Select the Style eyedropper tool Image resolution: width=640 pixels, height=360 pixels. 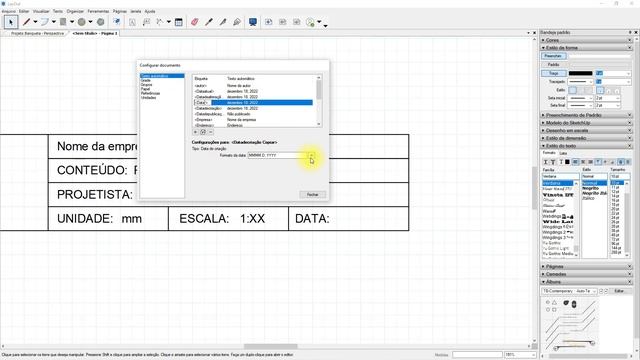(x=209, y=22)
